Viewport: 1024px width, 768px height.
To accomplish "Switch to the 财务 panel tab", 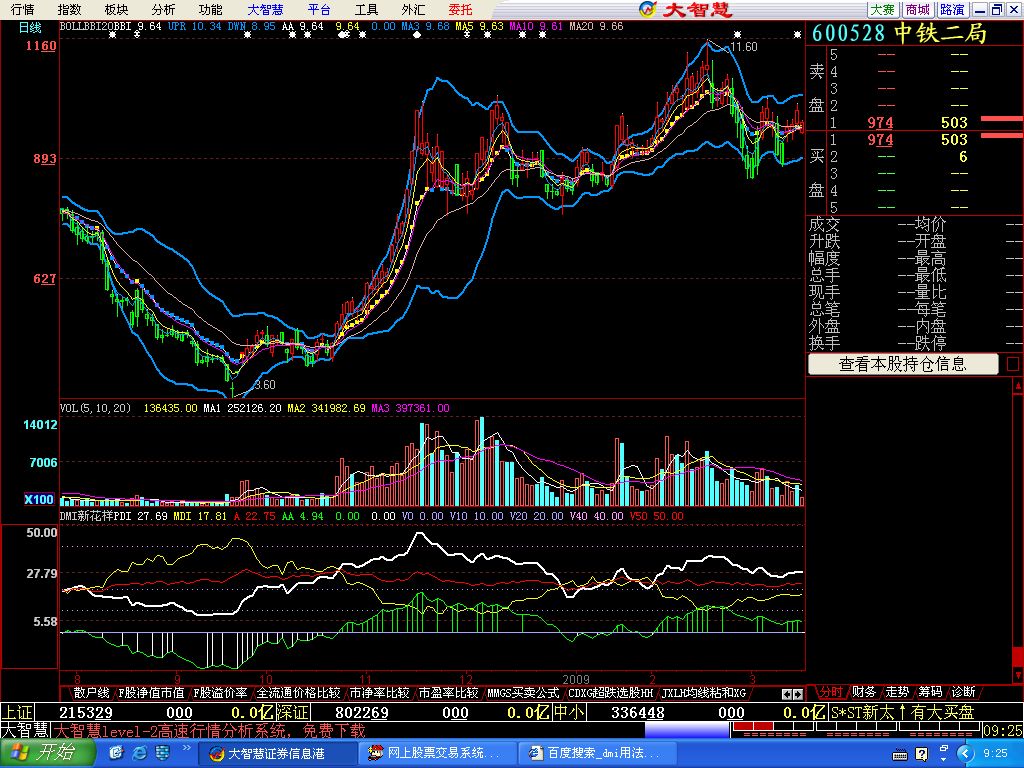I will coord(864,692).
